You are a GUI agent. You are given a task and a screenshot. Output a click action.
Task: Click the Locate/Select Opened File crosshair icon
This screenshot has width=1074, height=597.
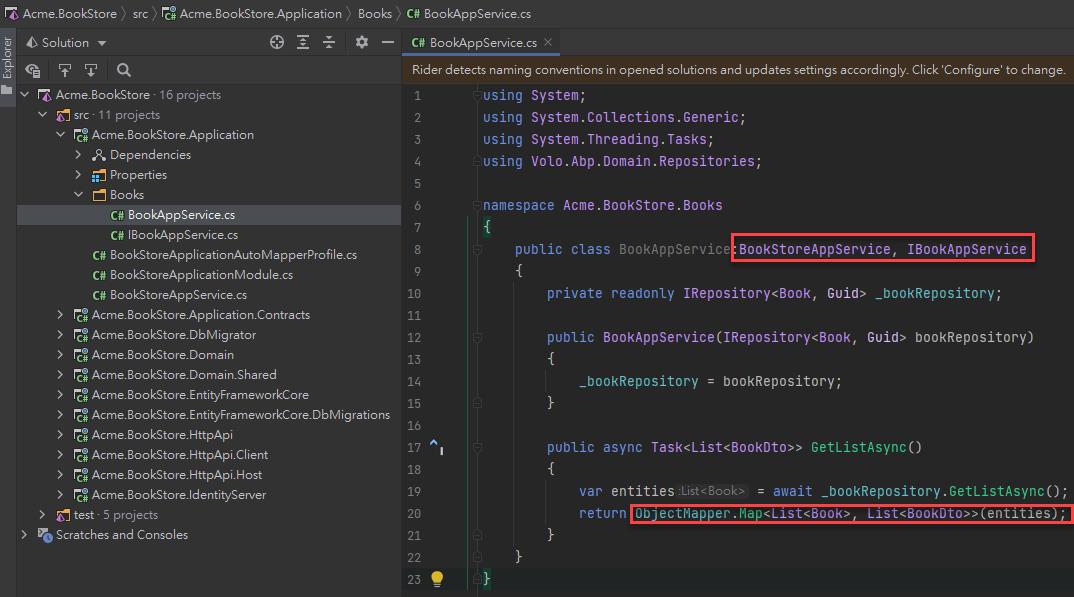click(277, 43)
